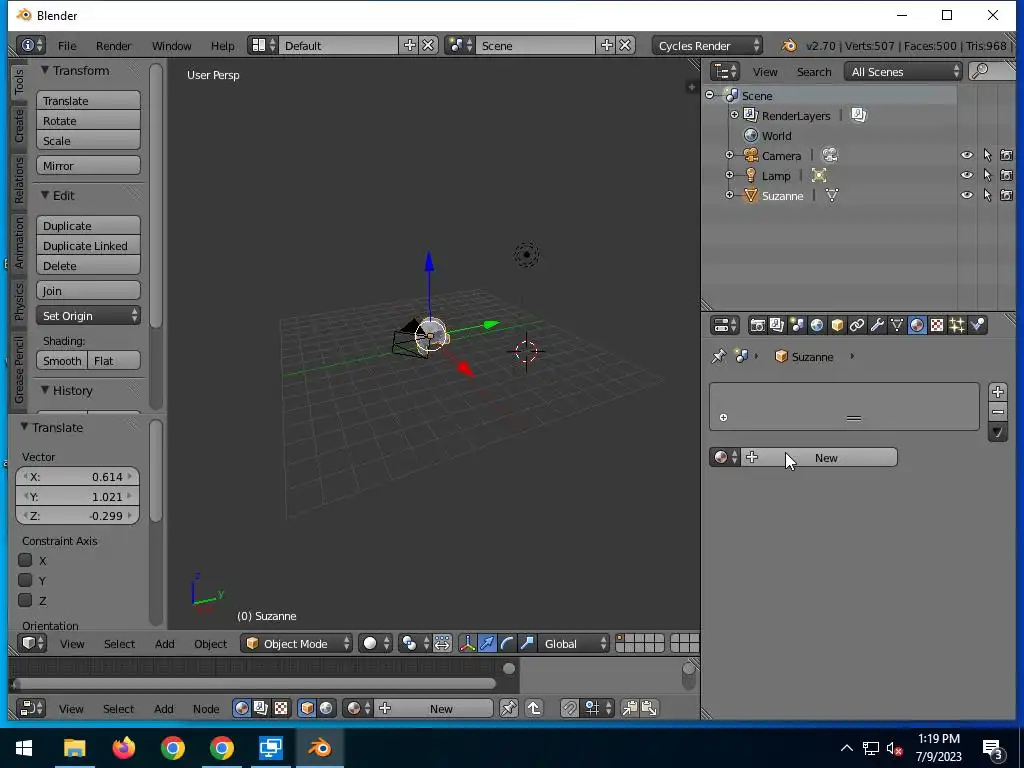Switch to the Physics tab in tool shelf
Image resolution: width=1024 pixels, height=768 pixels.
(x=18, y=302)
